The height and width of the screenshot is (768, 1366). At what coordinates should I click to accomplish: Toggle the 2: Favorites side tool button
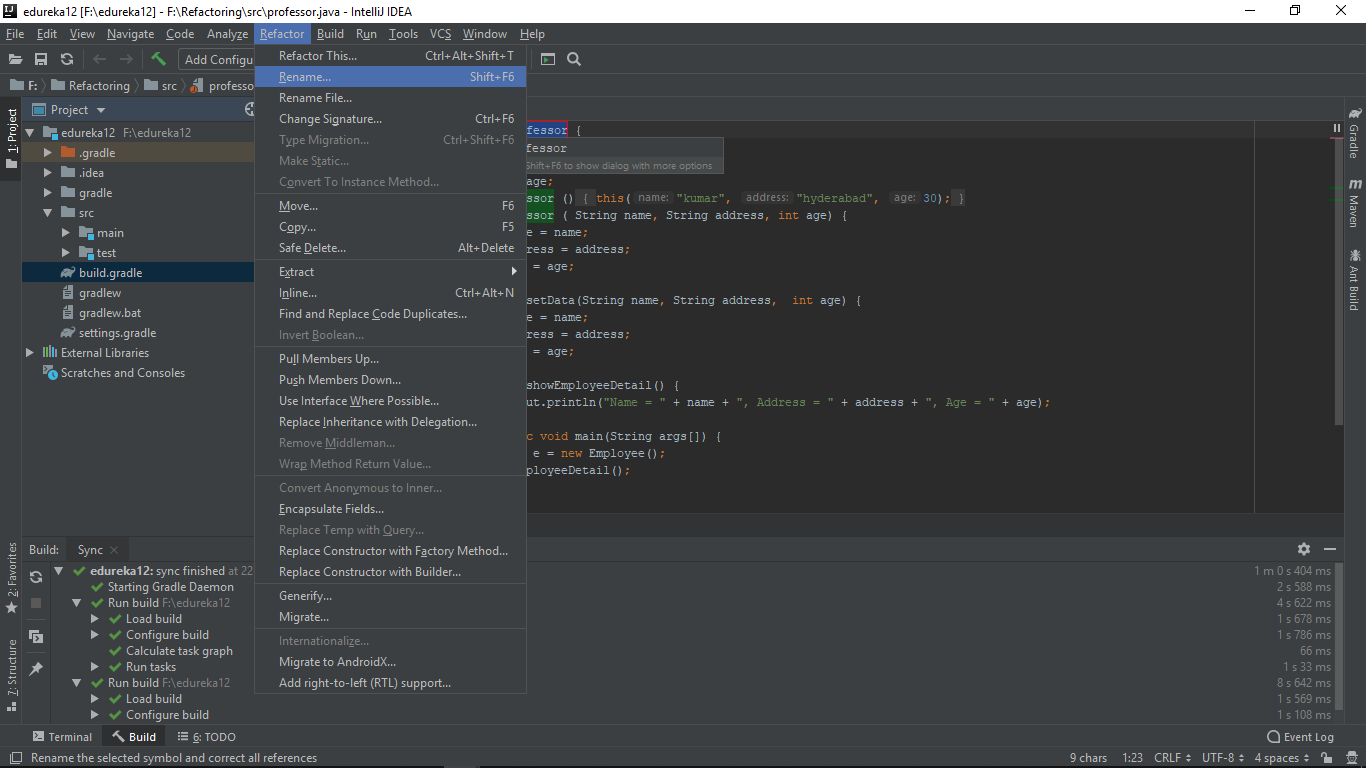click(x=11, y=579)
